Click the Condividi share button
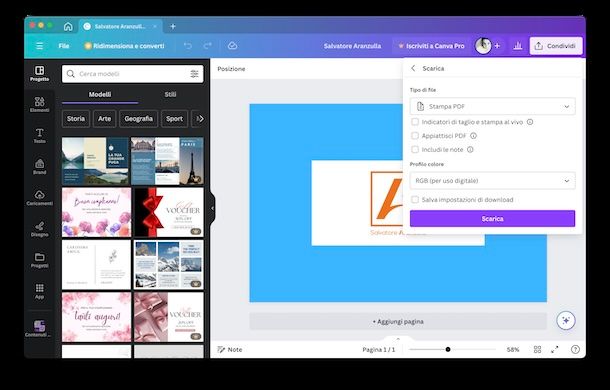Viewport: 610px width, 390px height. (x=556, y=46)
